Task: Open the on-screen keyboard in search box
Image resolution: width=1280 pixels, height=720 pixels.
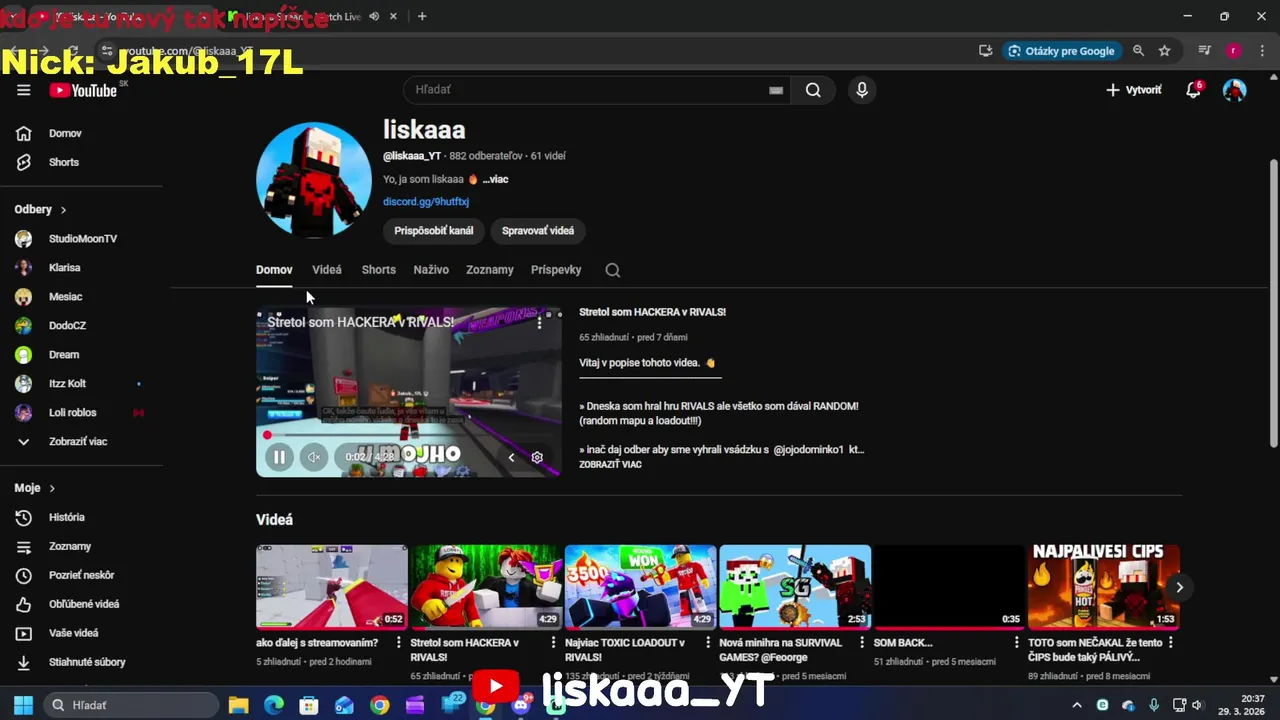Action: point(775,90)
